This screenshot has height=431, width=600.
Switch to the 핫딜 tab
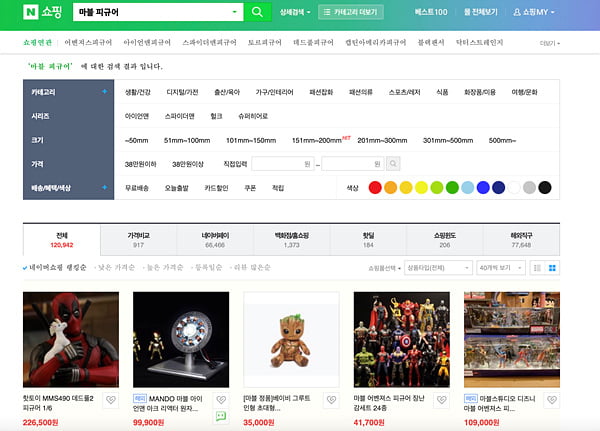point(368,240)
